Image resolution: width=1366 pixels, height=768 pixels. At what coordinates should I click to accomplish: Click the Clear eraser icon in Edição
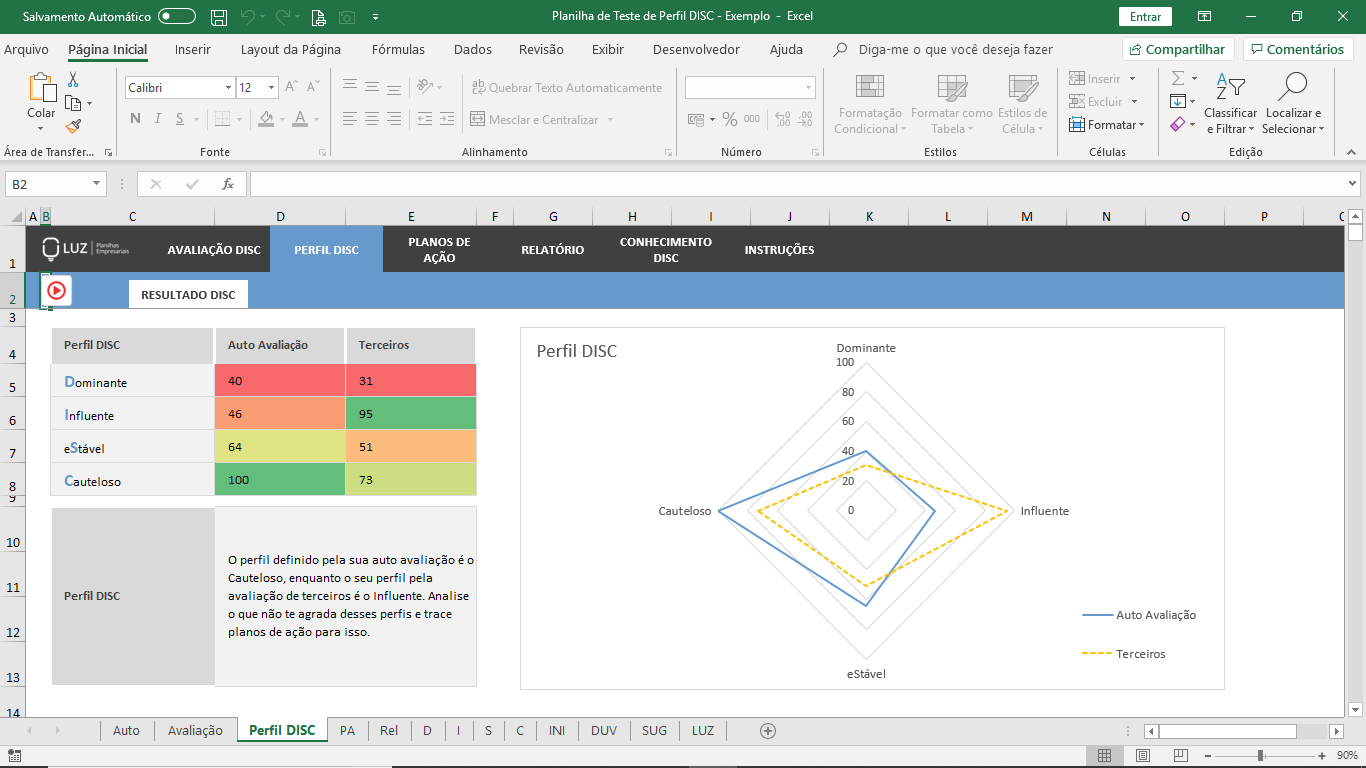(x=1178, y=124)
